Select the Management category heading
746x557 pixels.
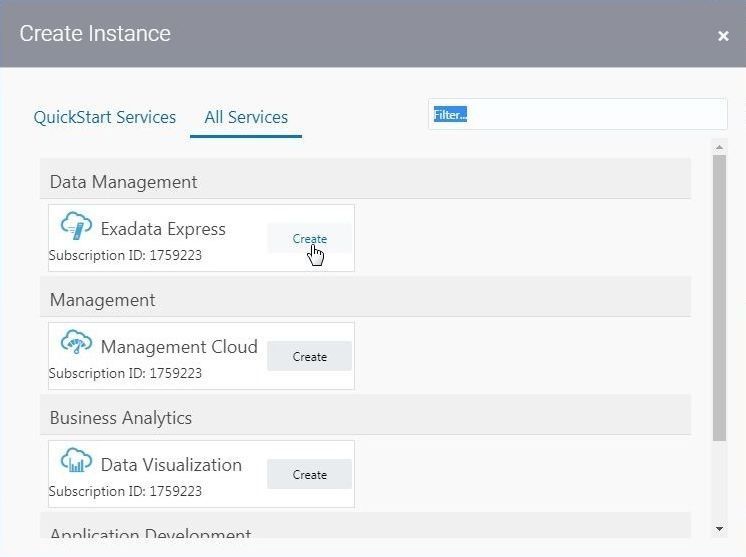pyautogui.click(x=102, y=300)
